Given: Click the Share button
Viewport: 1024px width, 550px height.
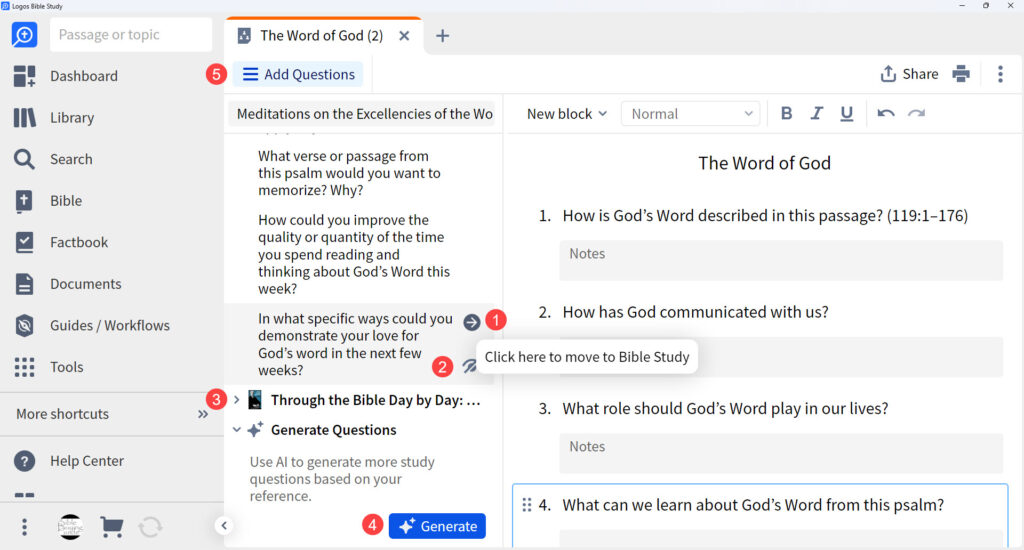Looking at the screenshot, I should click(x=909, y=74).
